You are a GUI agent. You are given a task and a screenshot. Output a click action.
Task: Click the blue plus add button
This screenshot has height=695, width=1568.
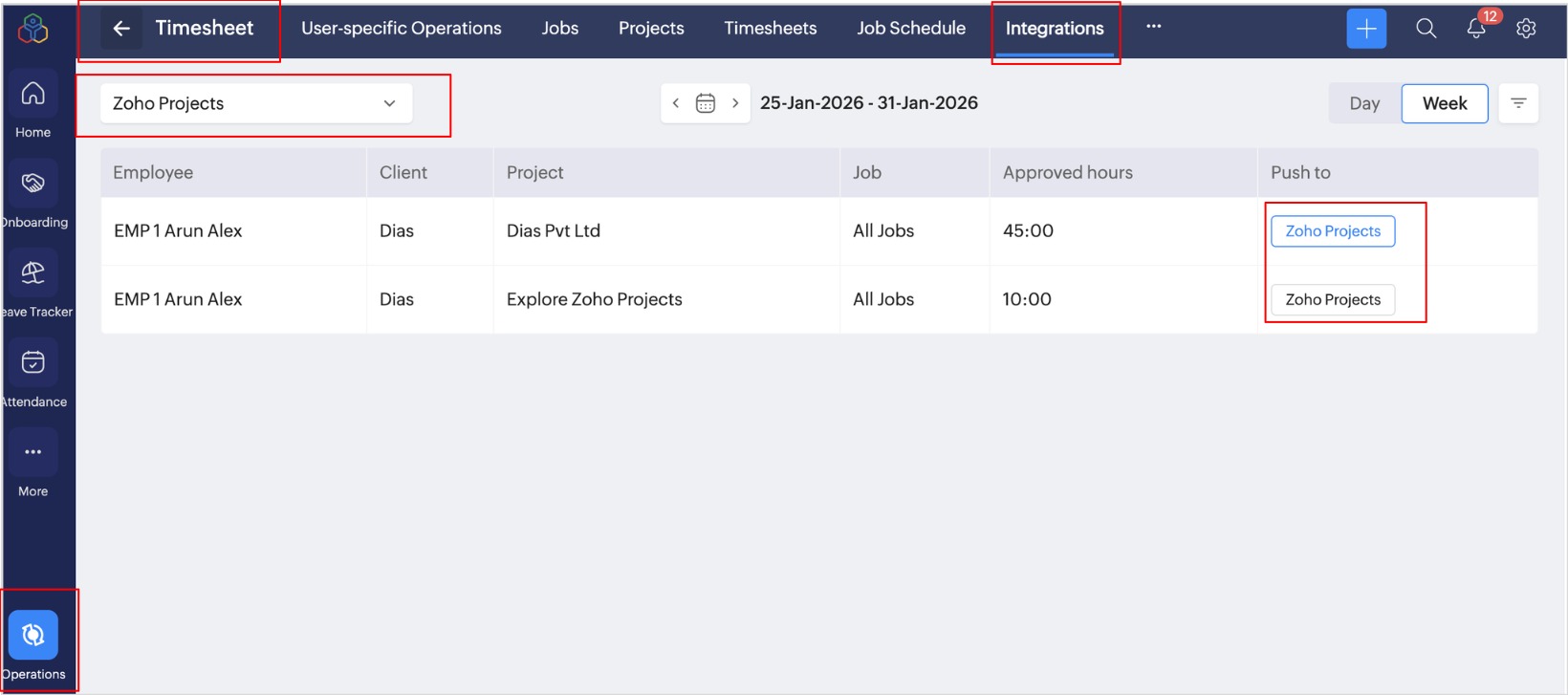coord(1366,29)
